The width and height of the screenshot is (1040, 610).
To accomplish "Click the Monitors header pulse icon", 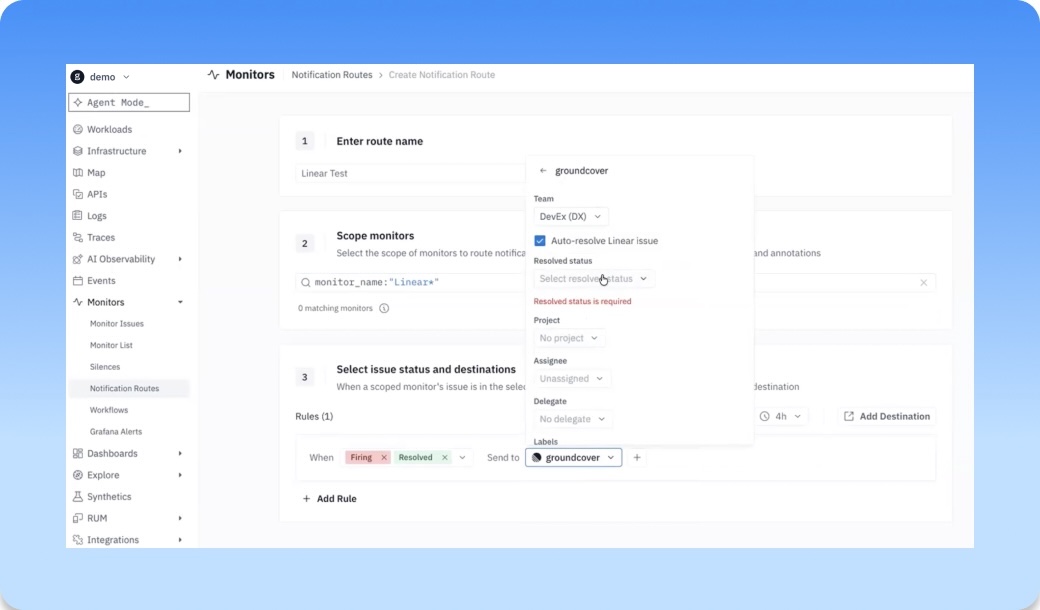I will (214, 75).
